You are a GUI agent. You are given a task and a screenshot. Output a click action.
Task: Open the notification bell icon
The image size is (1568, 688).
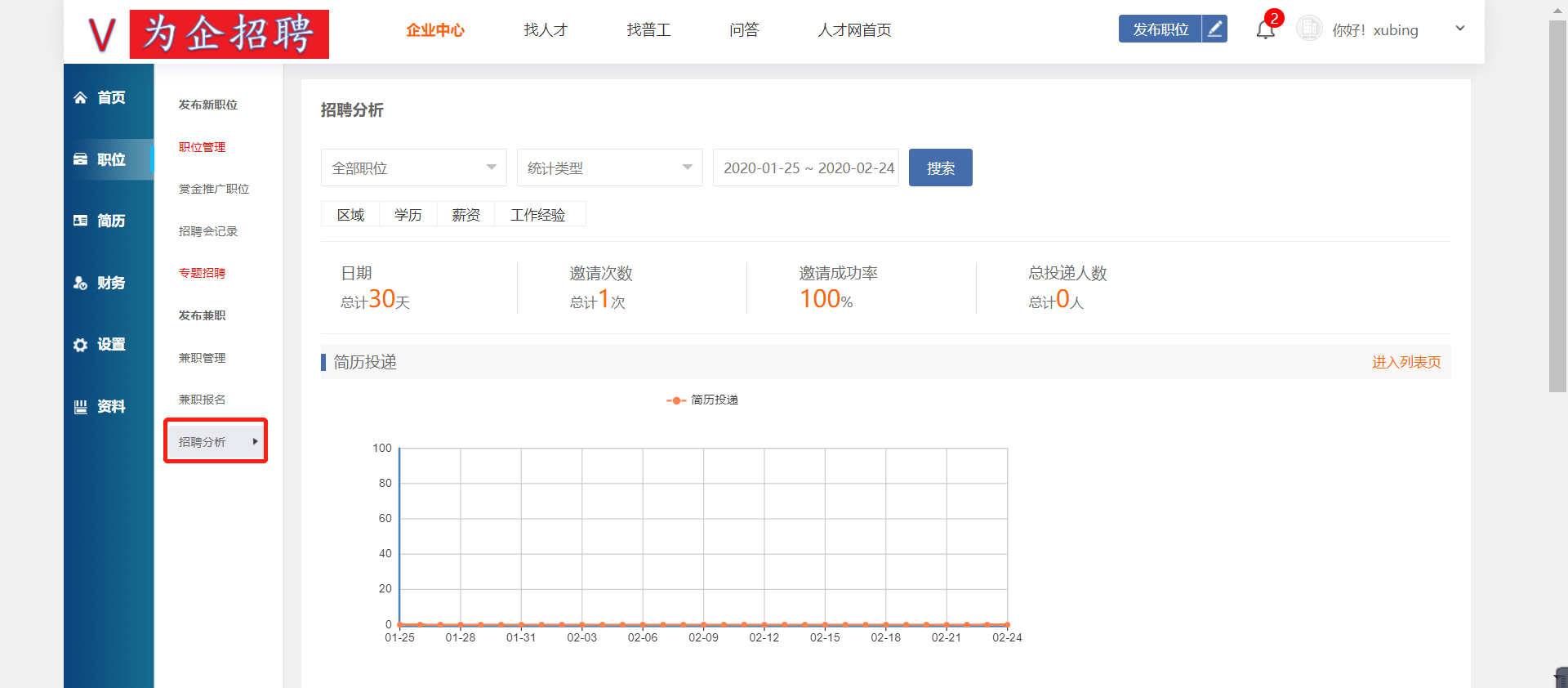coord(1265,30)
